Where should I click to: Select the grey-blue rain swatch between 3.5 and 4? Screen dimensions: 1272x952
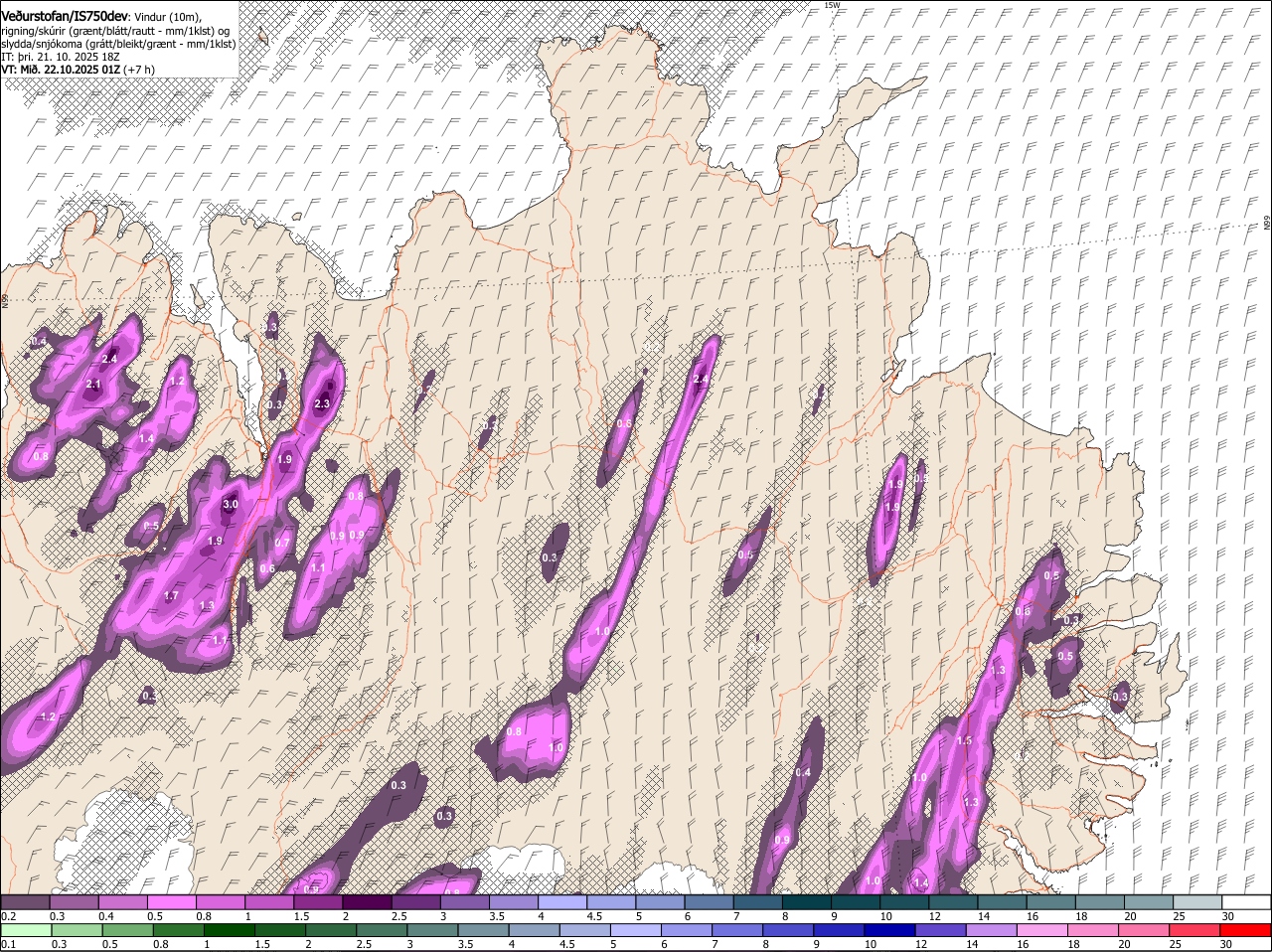[485, 930]
